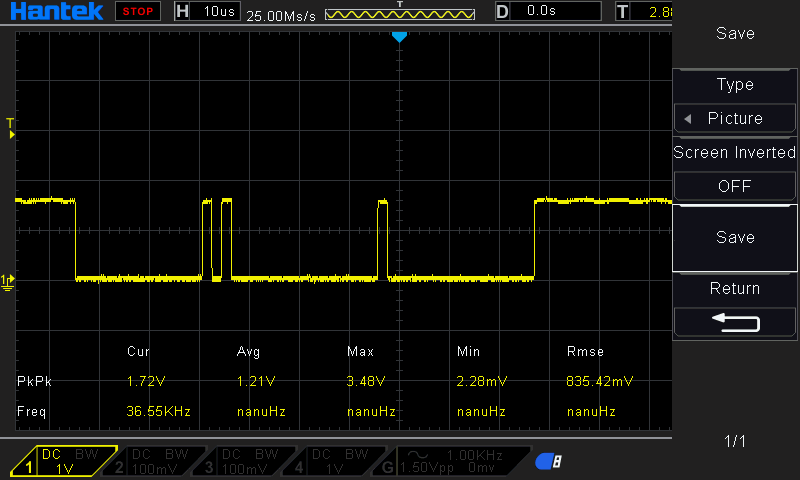
Task: Click the Min column header
Action: [468, 351]
